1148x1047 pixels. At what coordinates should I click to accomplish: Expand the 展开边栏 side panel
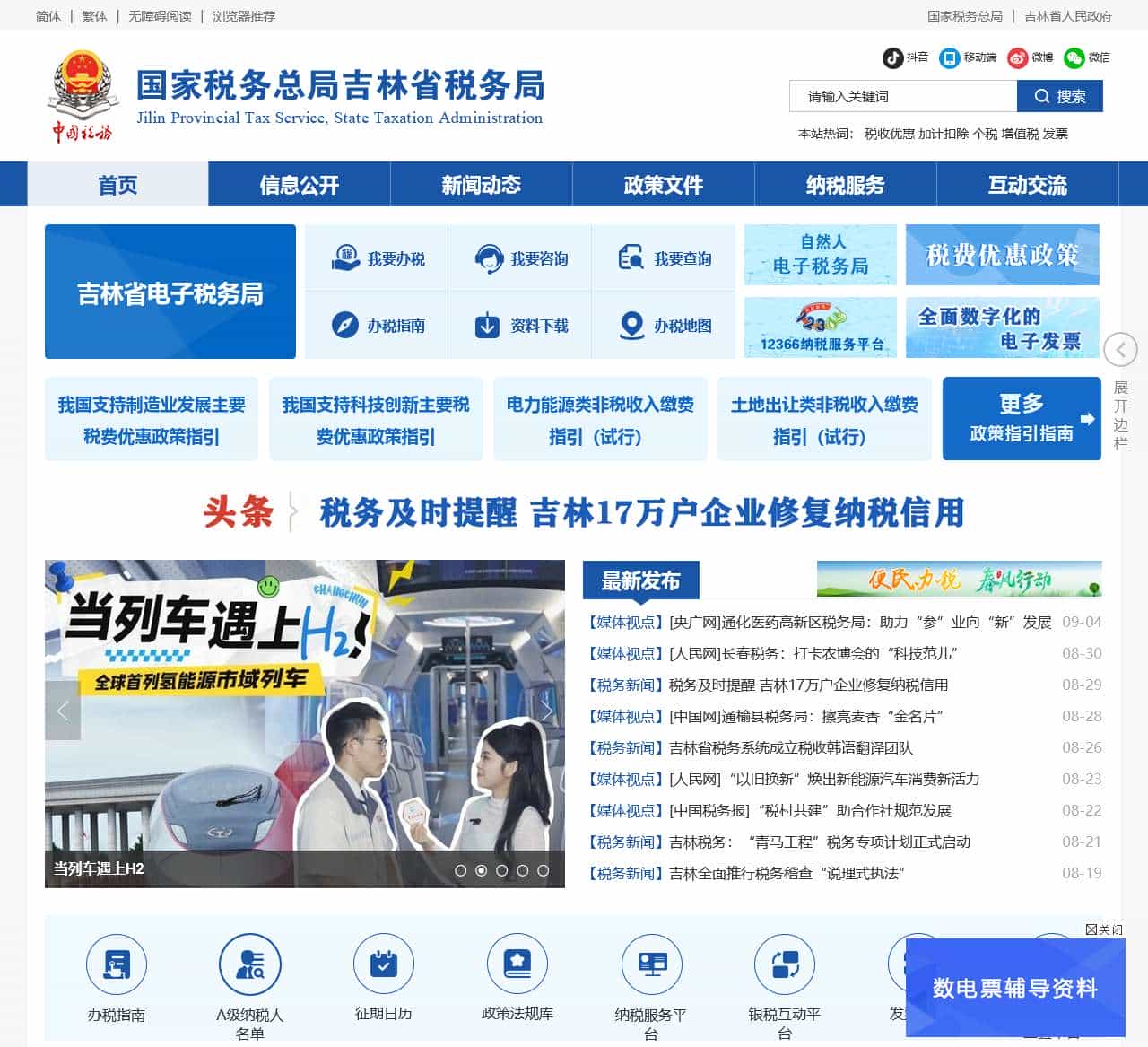pyautogui.click(x=1120, y=351)
